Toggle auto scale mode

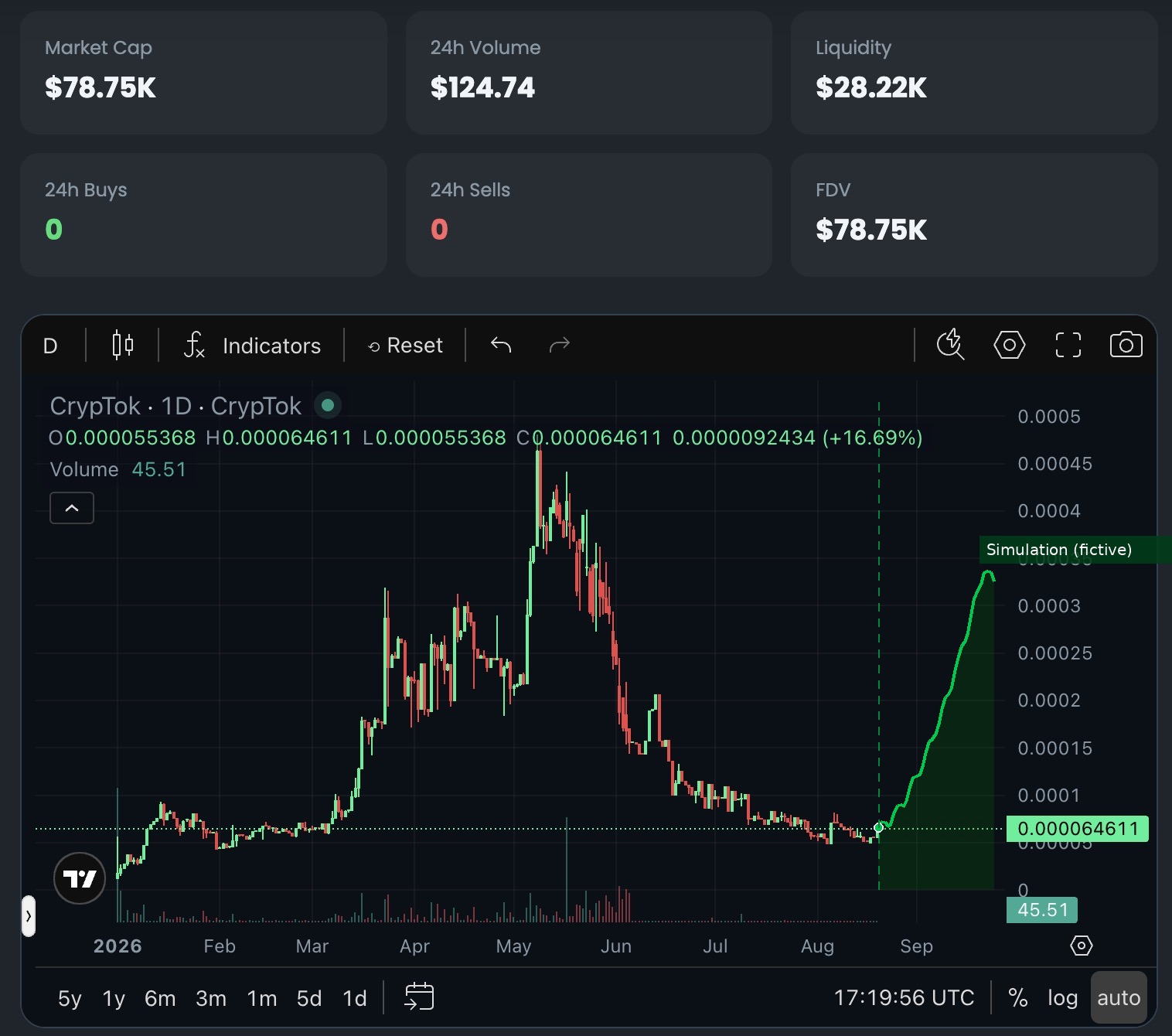[x=1119, y=998]
